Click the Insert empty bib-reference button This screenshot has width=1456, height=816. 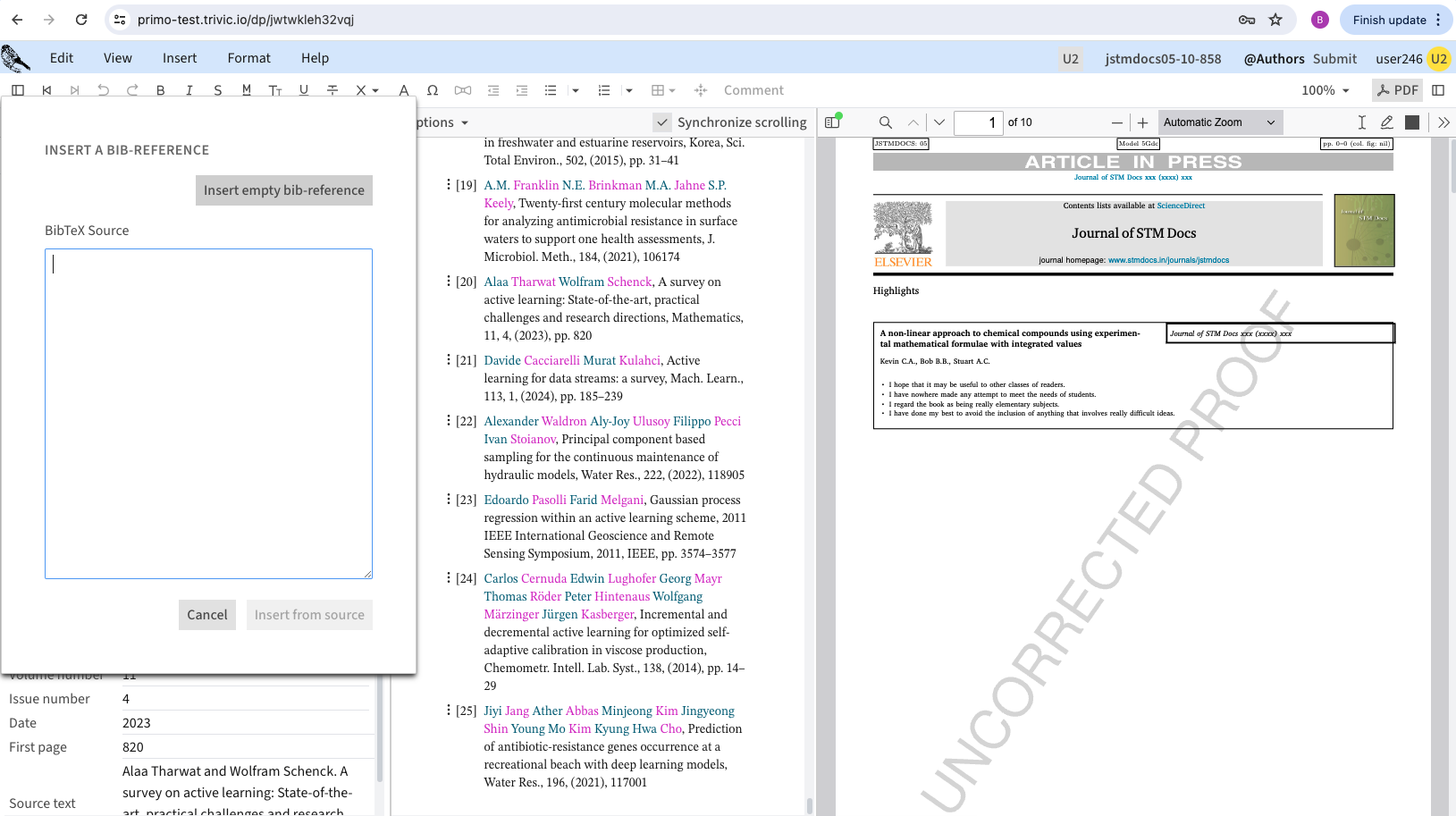[284, 190]
